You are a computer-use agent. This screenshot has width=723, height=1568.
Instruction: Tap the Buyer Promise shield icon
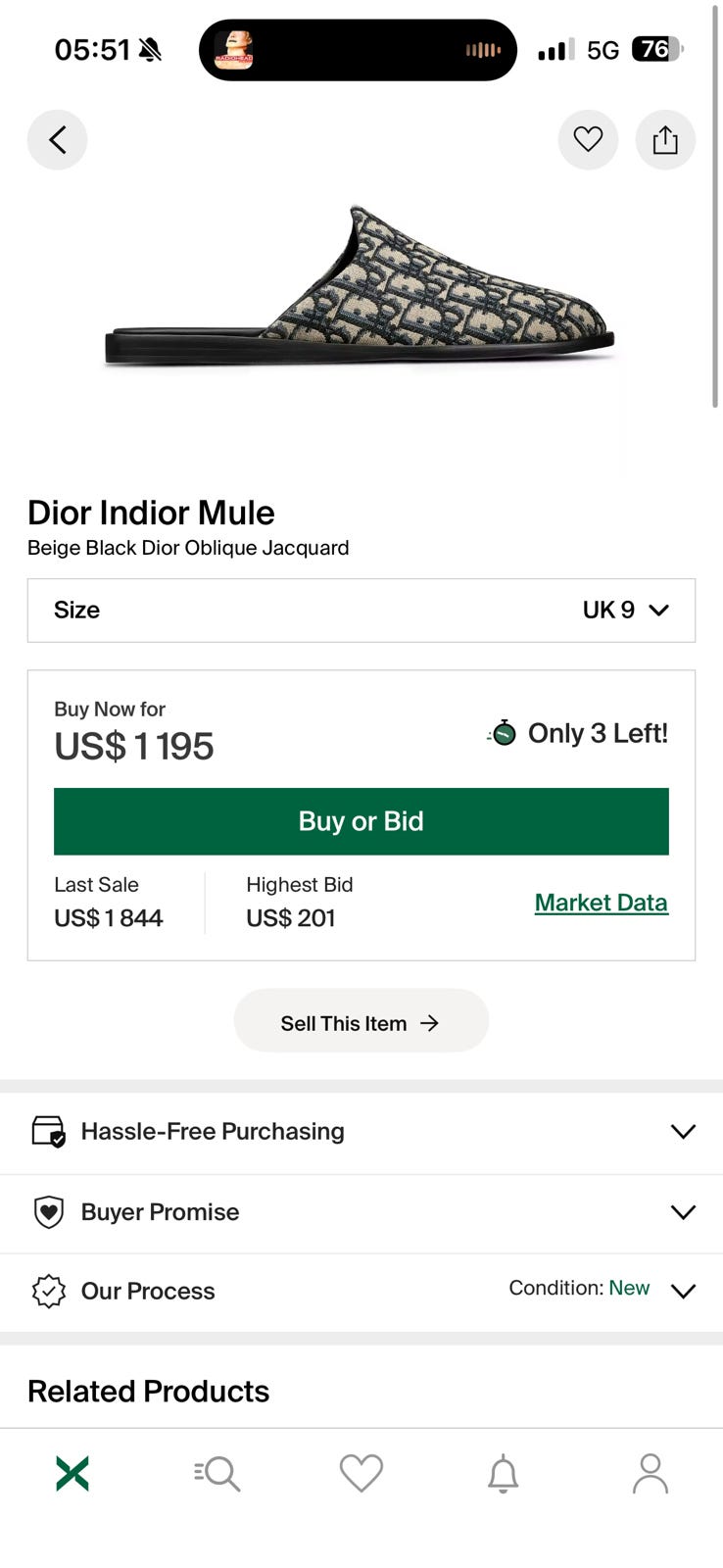pos(48,1212)
